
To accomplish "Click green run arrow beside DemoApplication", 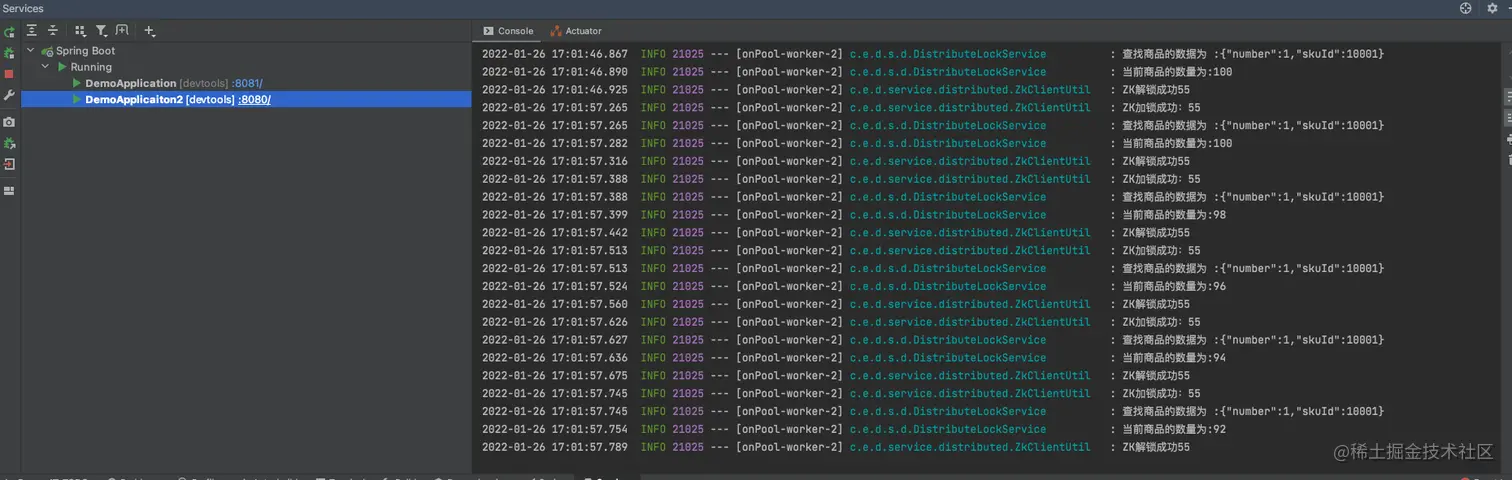I will [x=77, y=83].
